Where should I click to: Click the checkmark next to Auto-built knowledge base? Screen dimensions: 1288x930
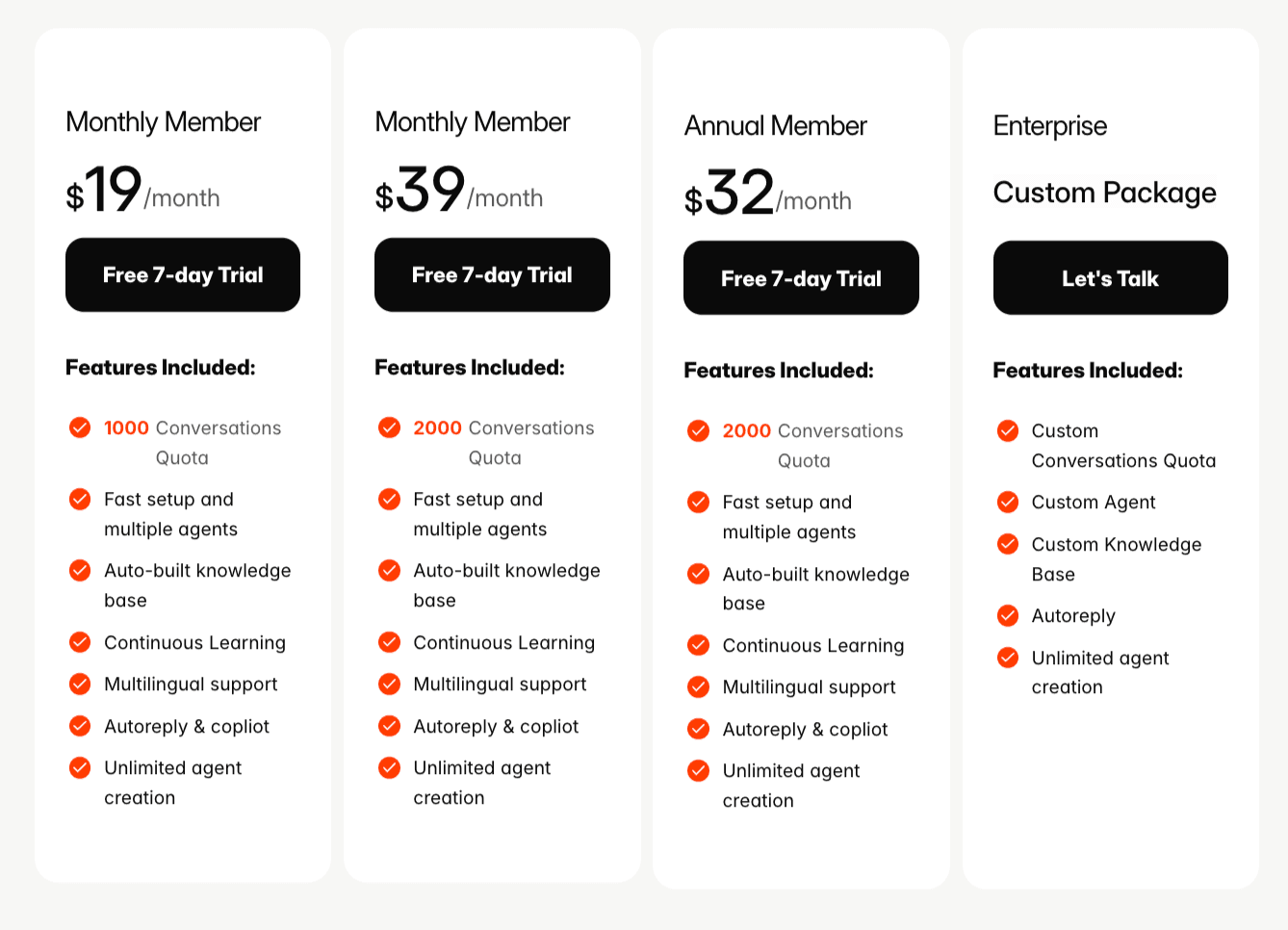(80, 570)
